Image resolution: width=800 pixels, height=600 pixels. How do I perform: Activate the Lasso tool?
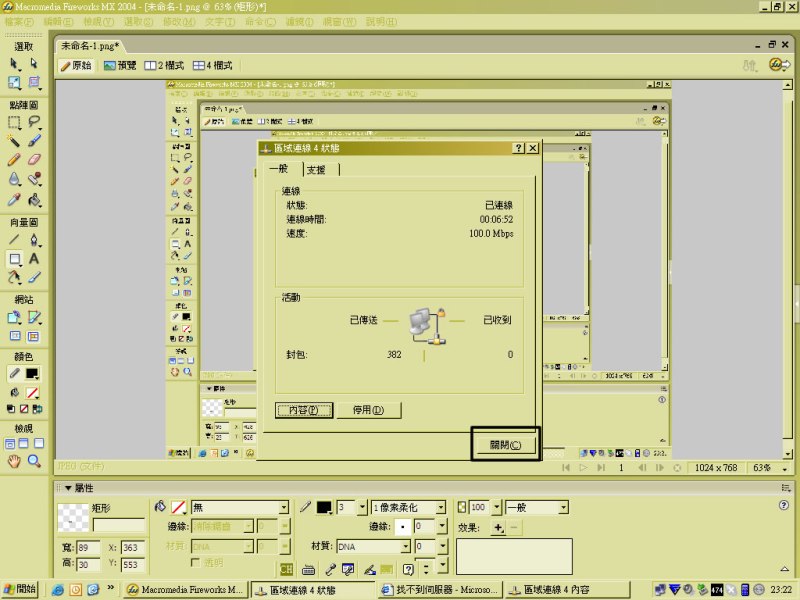coord(34,122)
